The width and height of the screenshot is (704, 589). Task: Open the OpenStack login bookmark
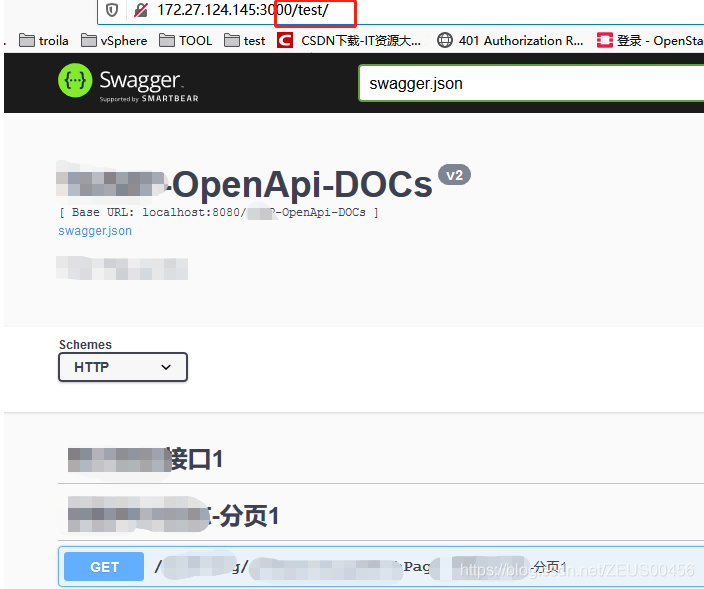[650, 41]
